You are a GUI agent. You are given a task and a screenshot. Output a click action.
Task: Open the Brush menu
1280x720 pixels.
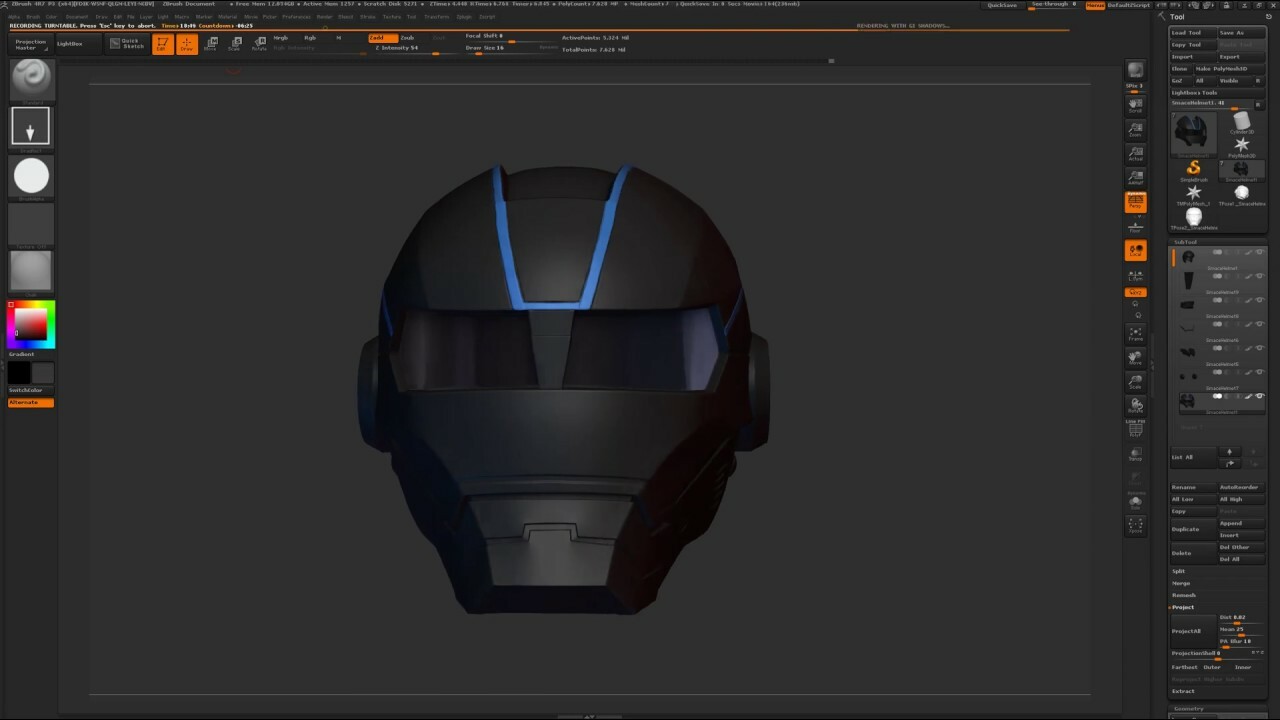[33, 17]
